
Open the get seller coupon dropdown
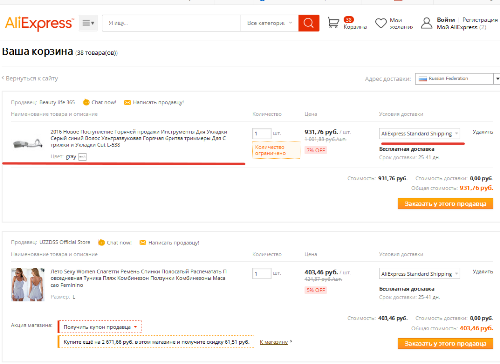pyautogui.click(x=100, y=327)
